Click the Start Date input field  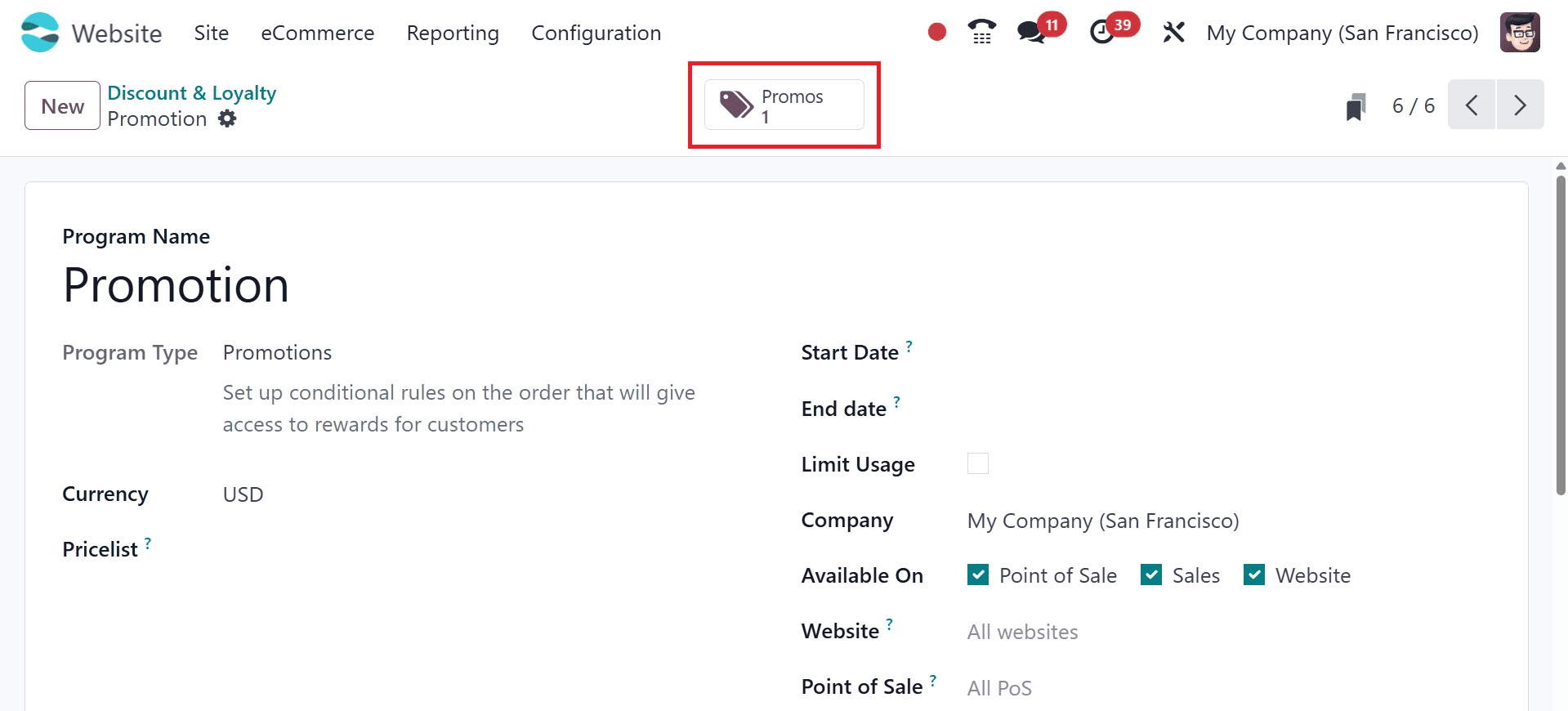click(x=1230, y=353)
